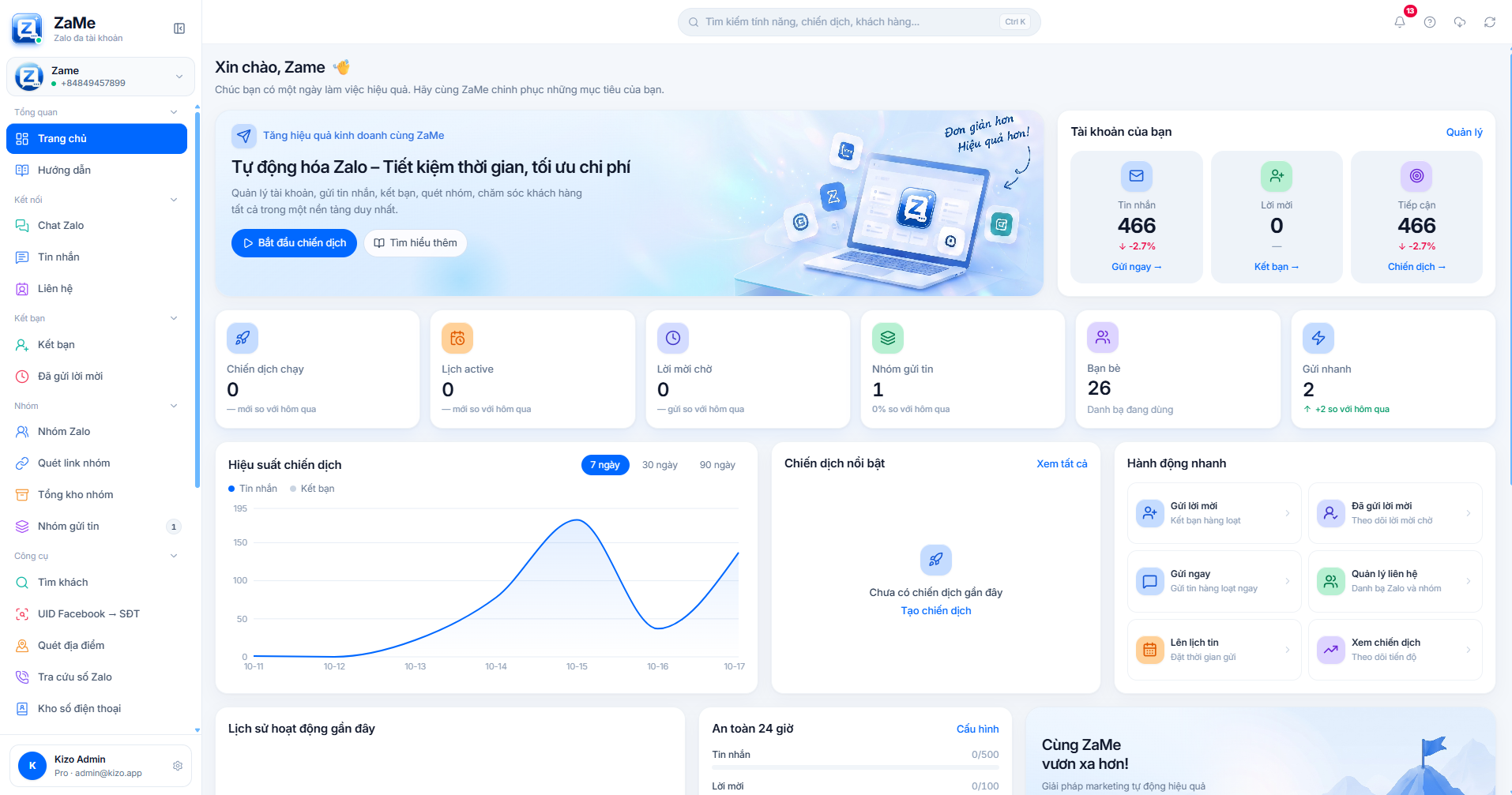Click Tạo chiến dịch link
Image resolution: width=1512 pixels, height=795 pixels.
click(936, 611)
